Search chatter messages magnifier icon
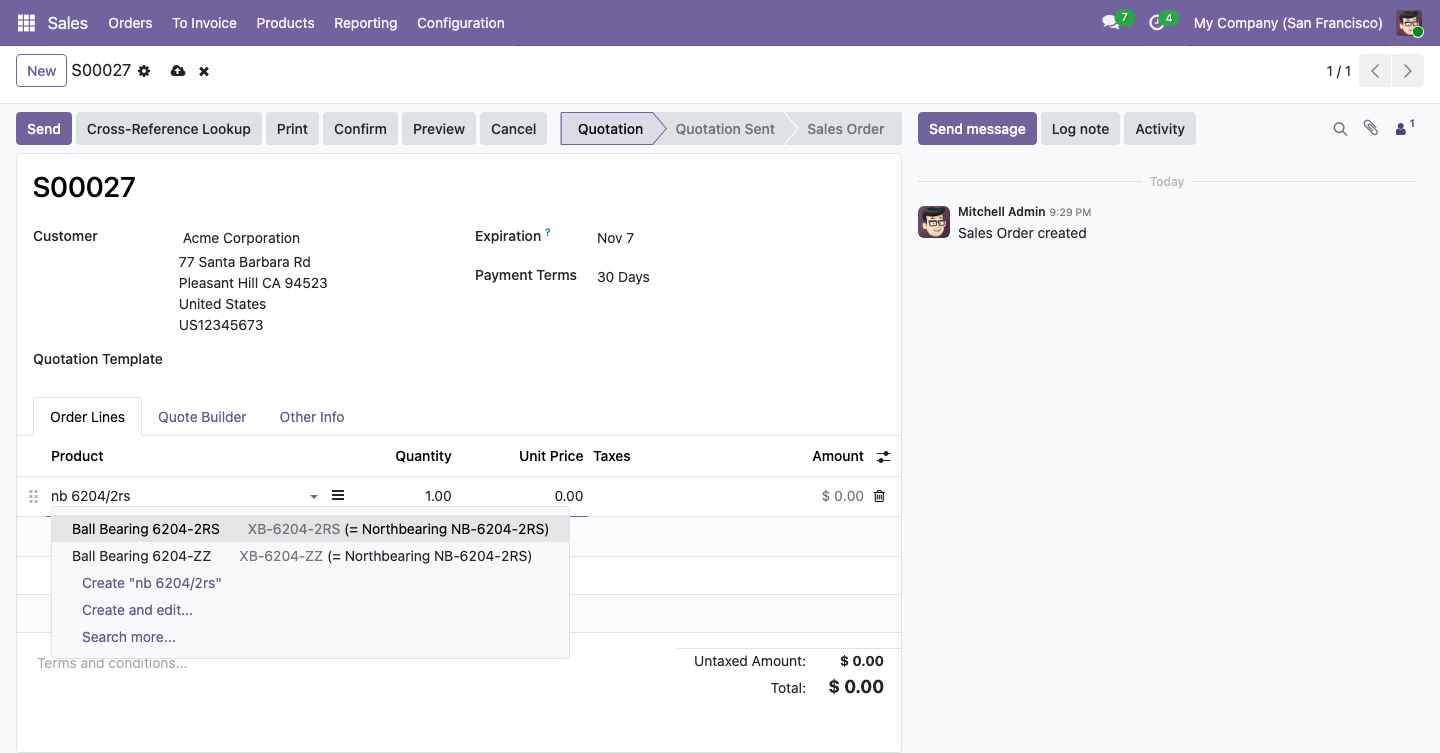 1340,129
